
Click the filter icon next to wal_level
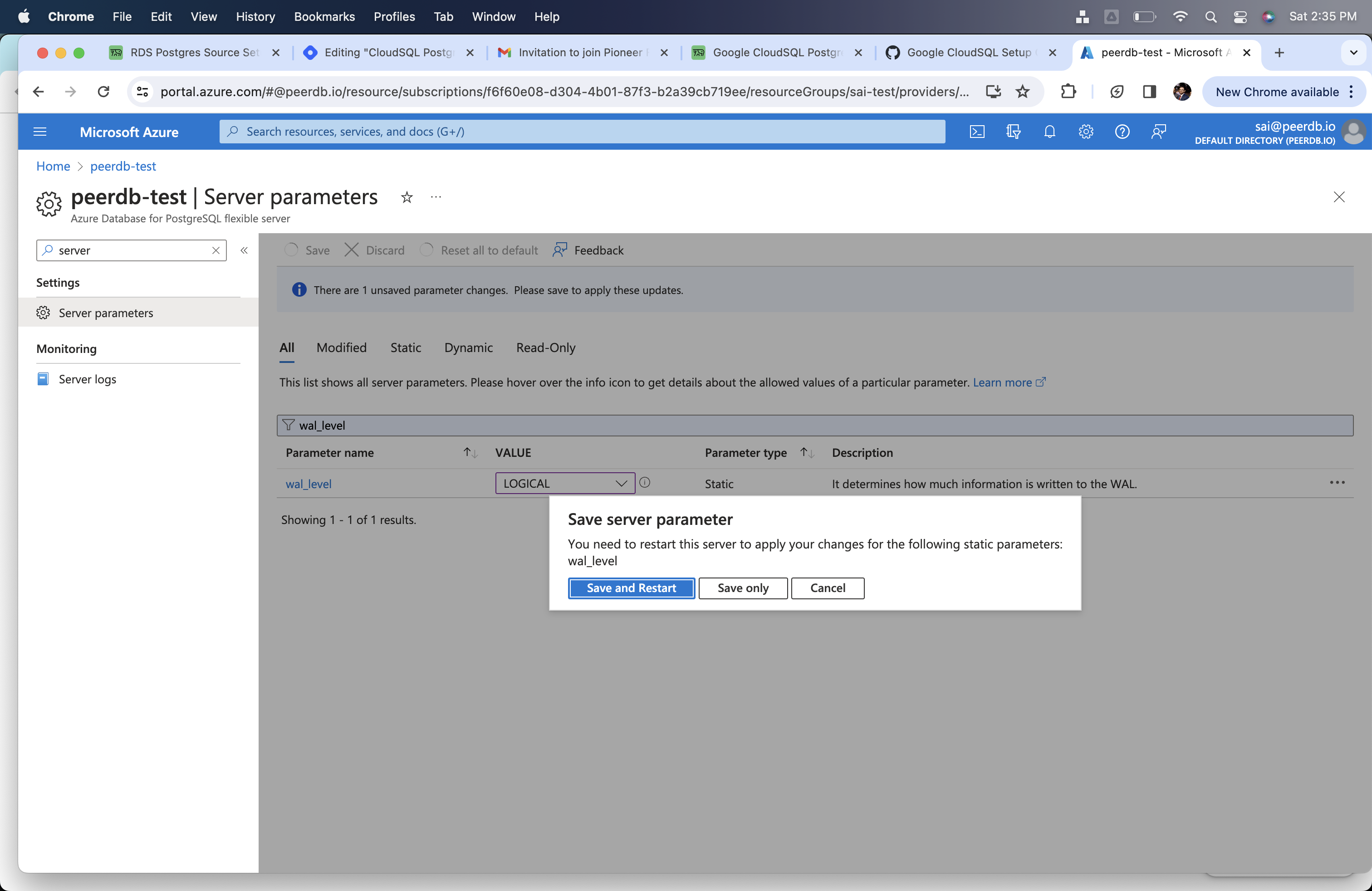pos(289,425)
